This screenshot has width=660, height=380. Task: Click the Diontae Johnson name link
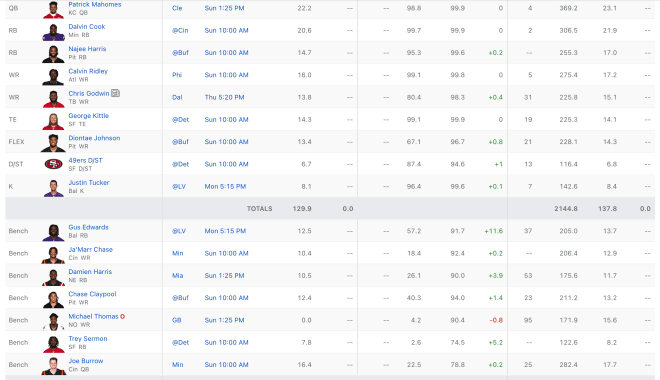pyautogui.click(x=94, y=138)
